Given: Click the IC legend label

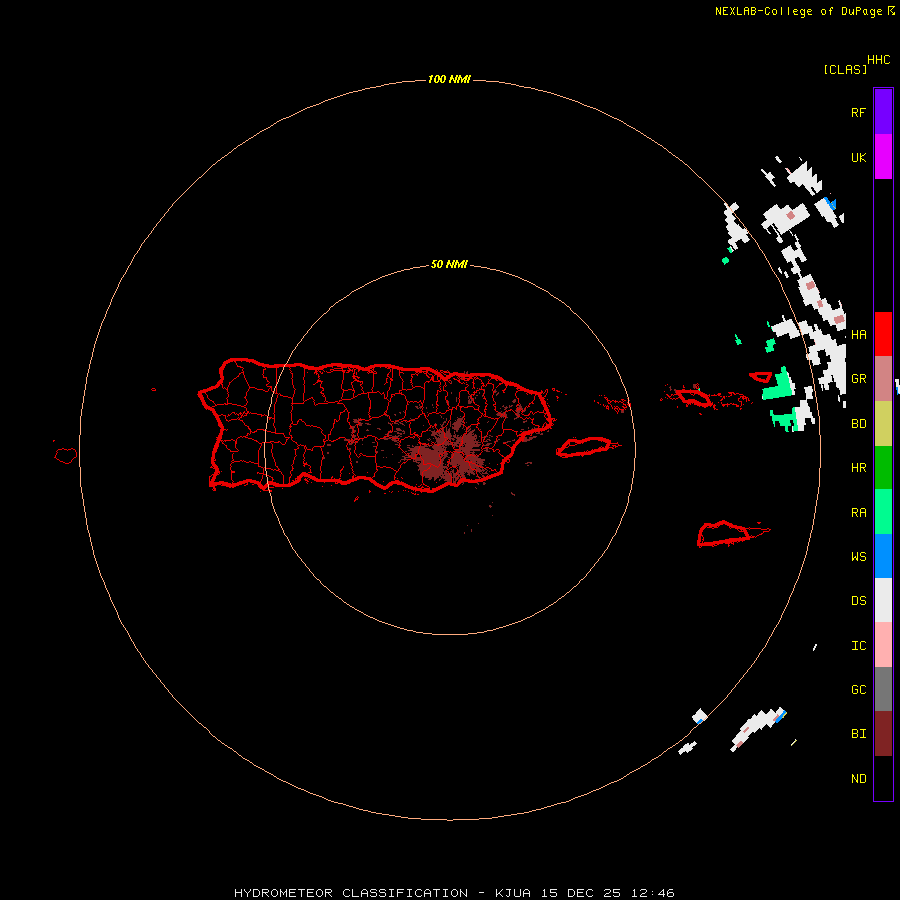Looking at the screenshot, I should (x=858, y=645).
